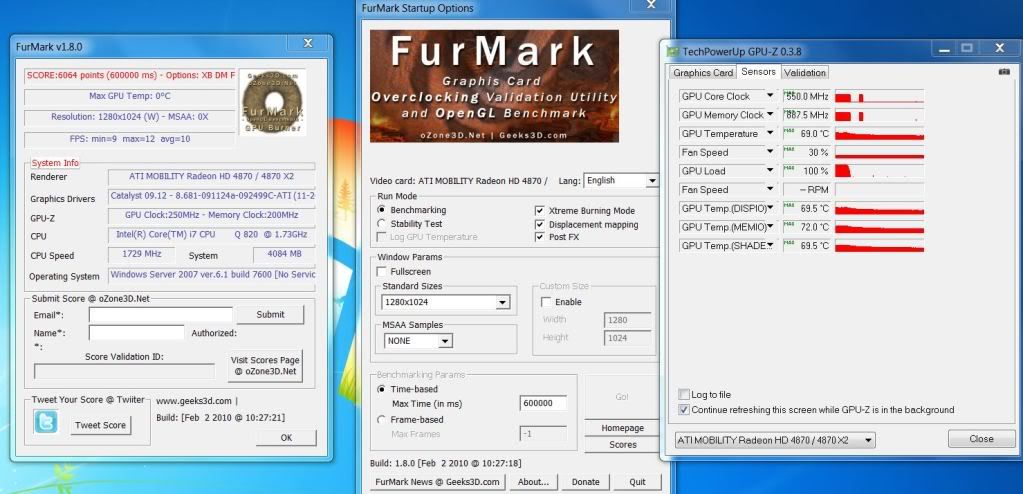This screenshot has width=1023, height=494.
Task: Open GPU Temp.(DISPIO) sensor dropdown
Action: coord(771,208)
